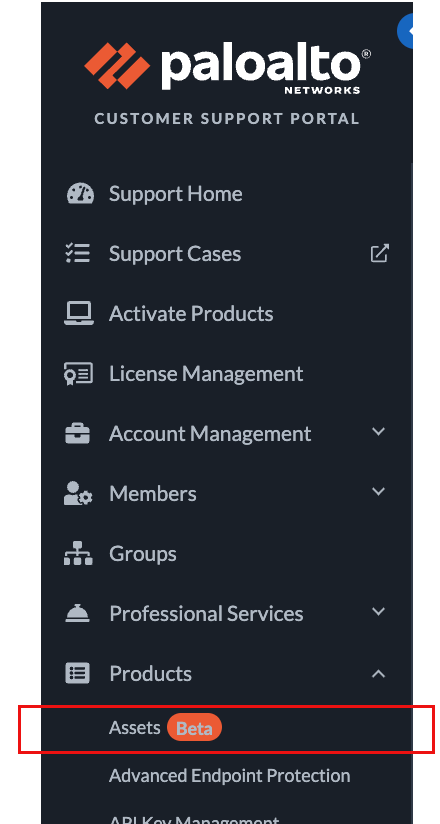Open the Assets Beta menu item

tap(166, 728)
